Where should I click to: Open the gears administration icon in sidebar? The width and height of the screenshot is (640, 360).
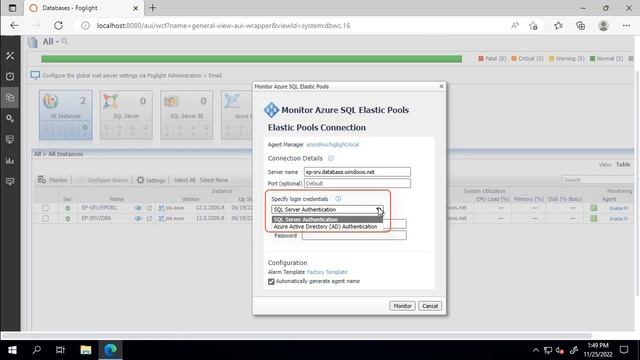[10, 118]
